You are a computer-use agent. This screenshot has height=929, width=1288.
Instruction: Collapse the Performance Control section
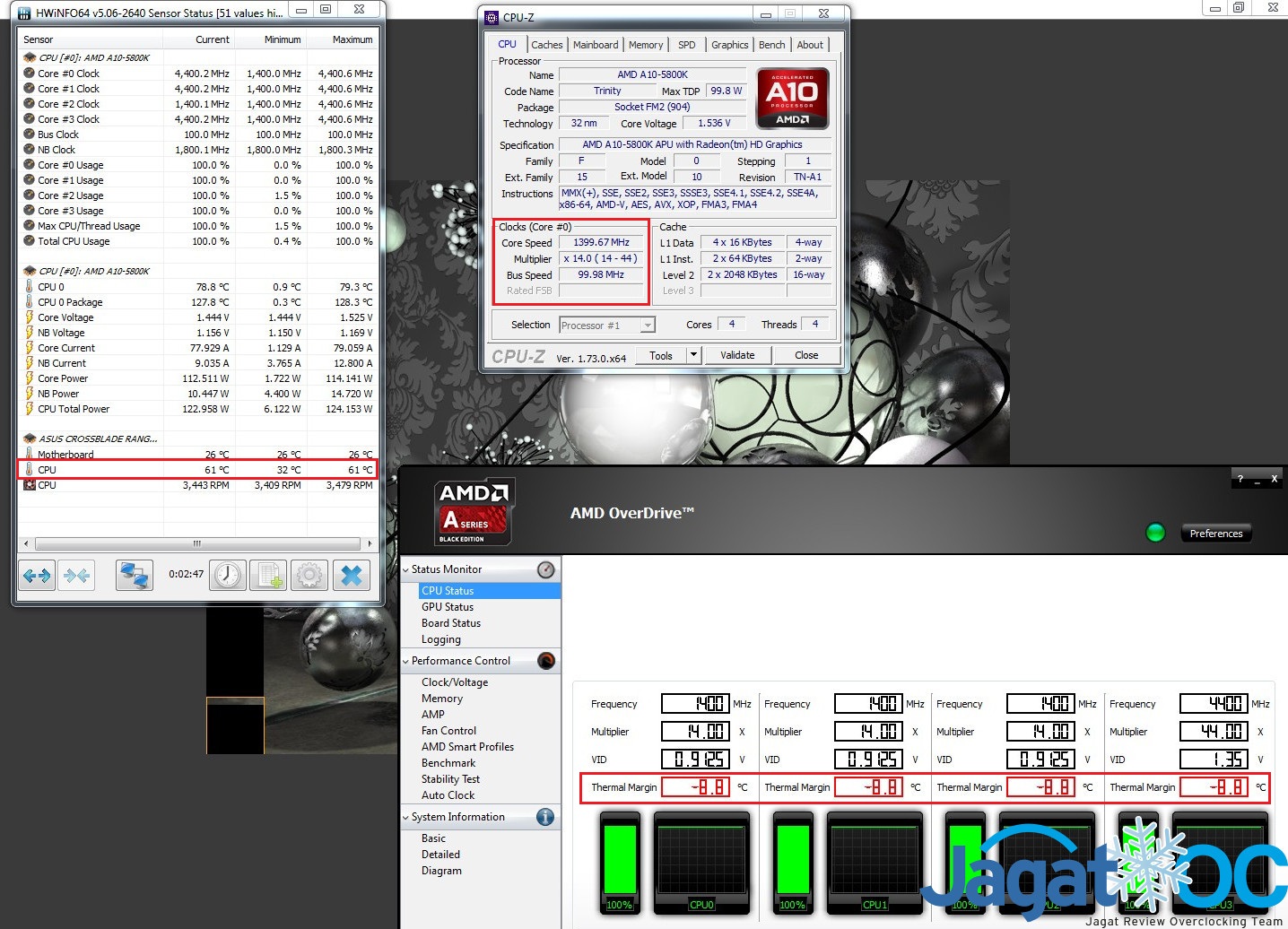click(405, 661)
